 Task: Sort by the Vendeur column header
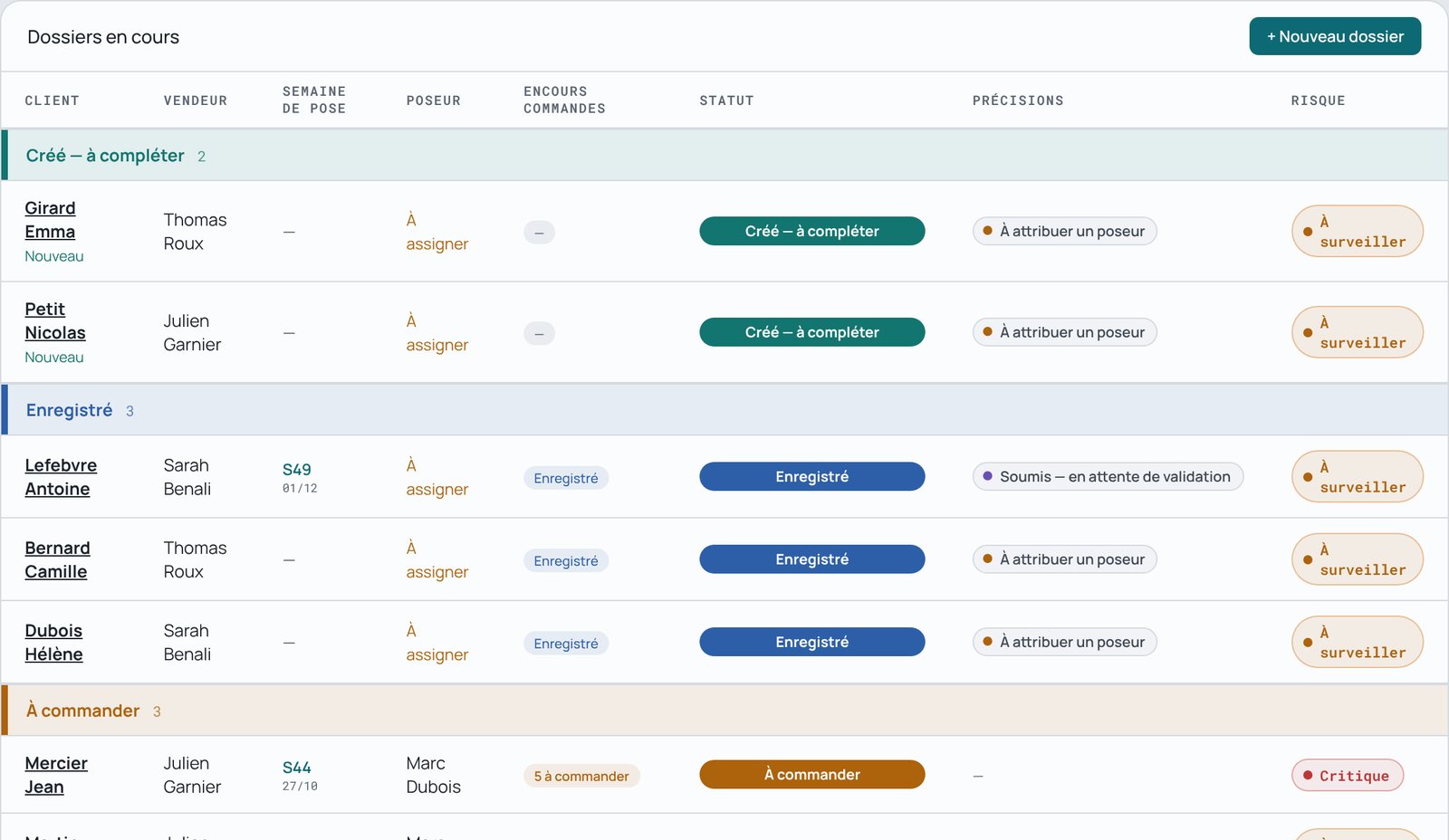pyautogui.click(x=196, y=100)
